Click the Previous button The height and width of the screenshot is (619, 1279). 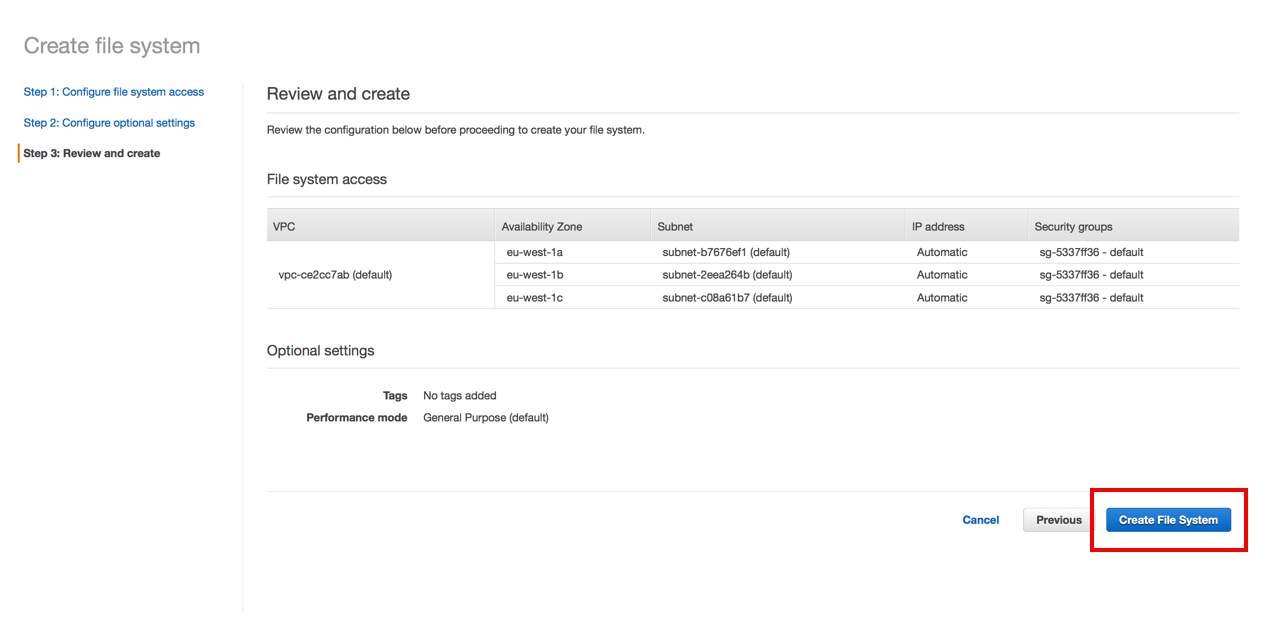(x=1057, y=519)
